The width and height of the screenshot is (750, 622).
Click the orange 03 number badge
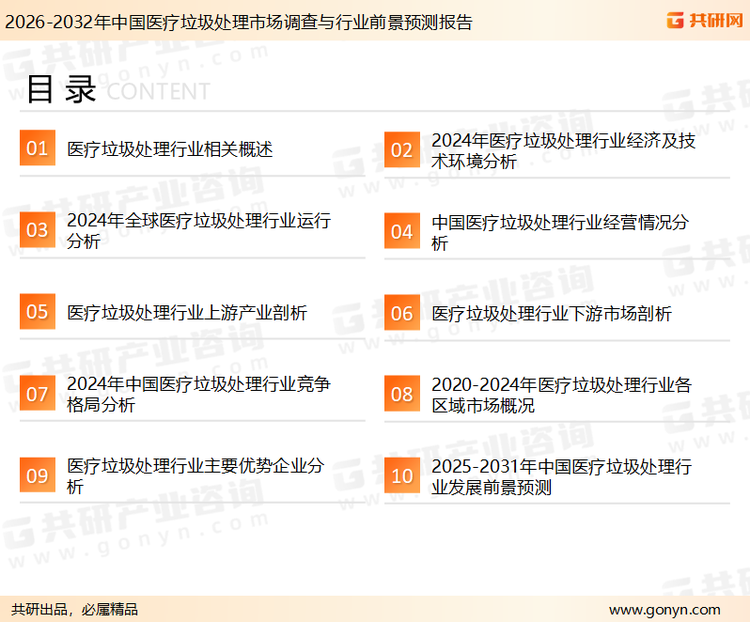coord(37,230)
